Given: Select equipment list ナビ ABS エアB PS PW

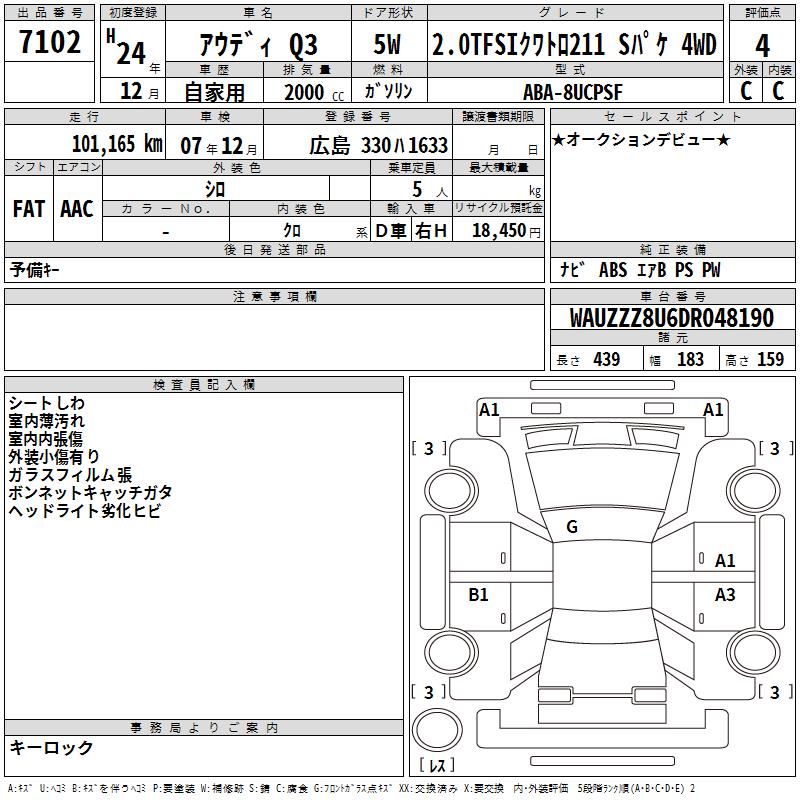Looking at the screenshot, I should [640, 270].
